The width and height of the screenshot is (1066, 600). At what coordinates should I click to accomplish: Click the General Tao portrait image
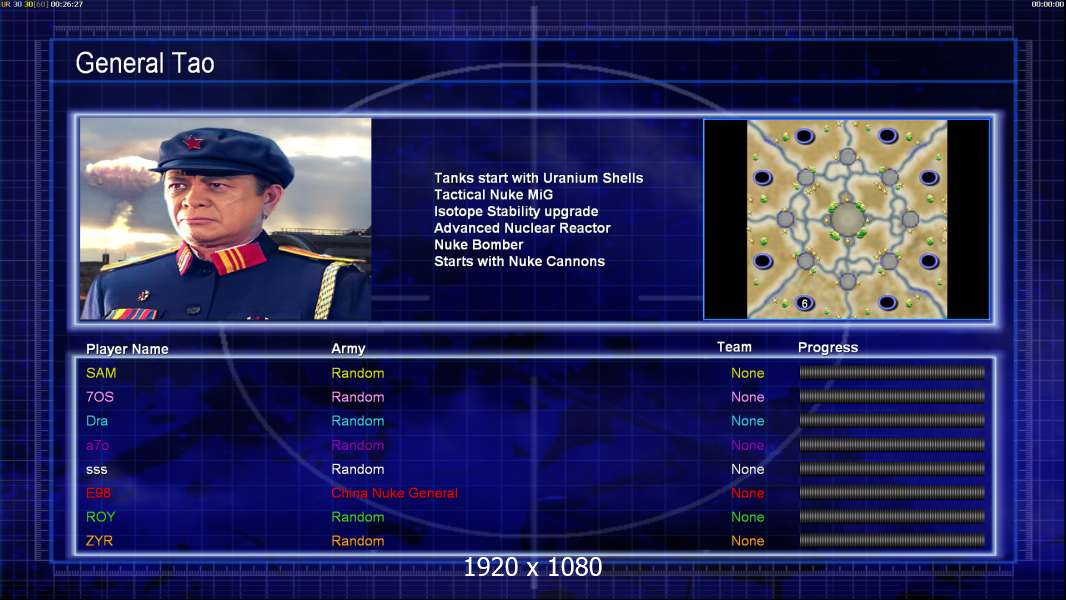(226, 219)
